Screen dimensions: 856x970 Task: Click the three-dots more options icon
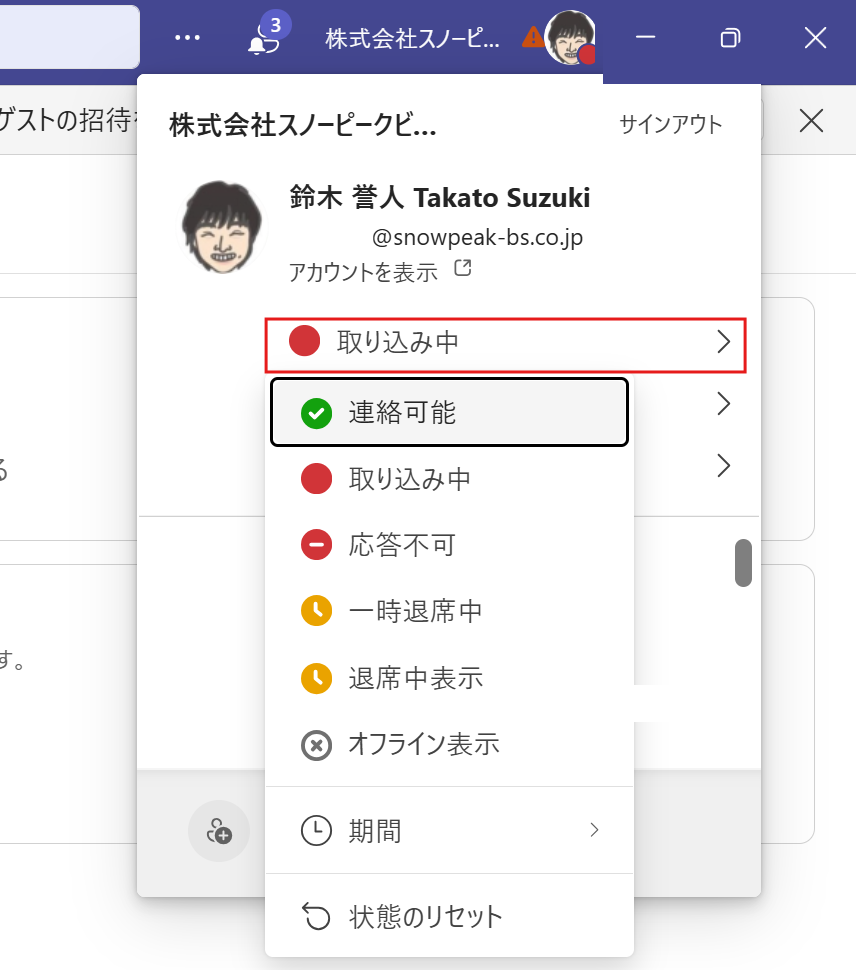188,38
